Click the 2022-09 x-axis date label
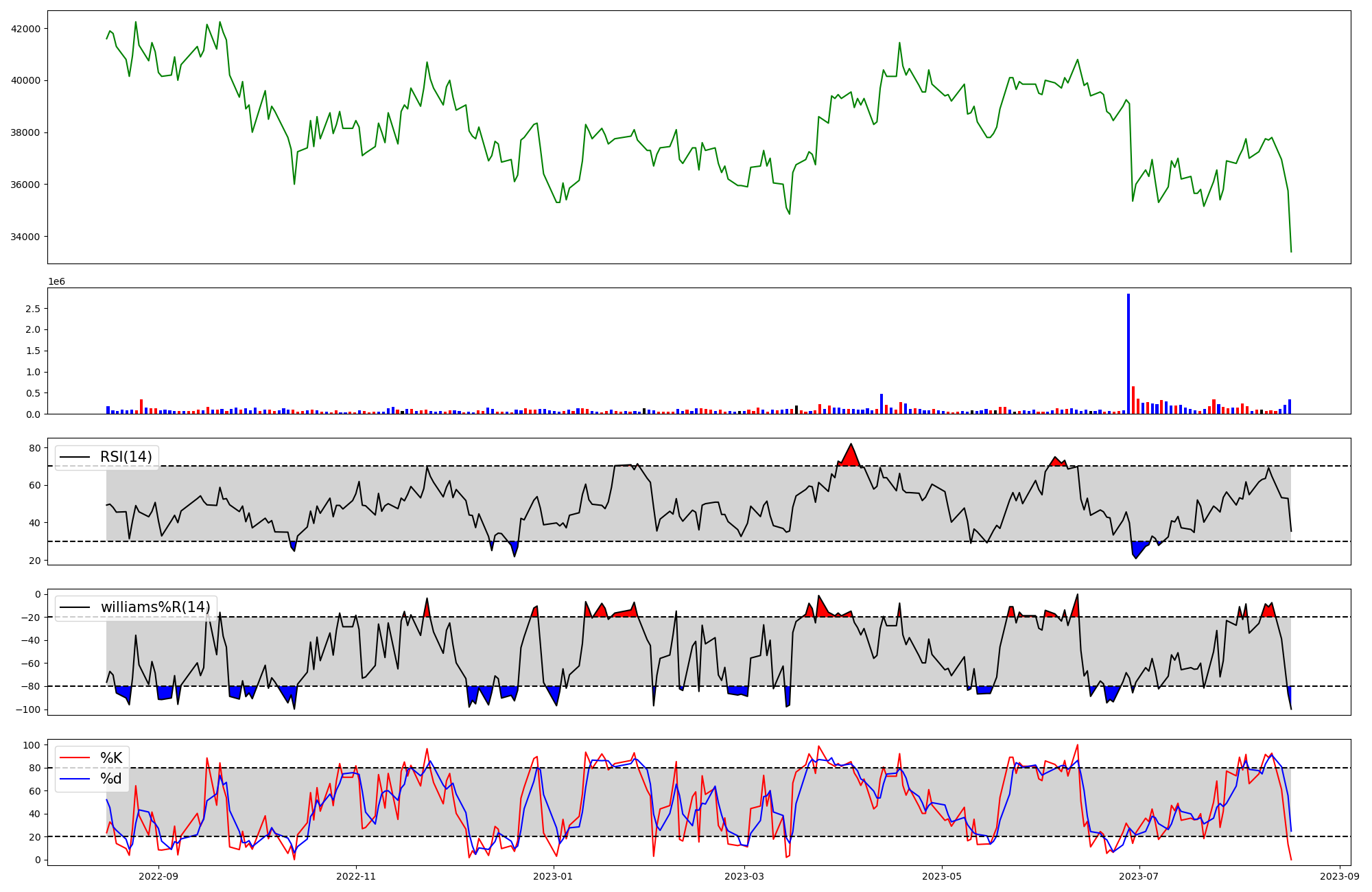Image resolution: width=1372 pixels, height=892 pixels. [158, 876]
